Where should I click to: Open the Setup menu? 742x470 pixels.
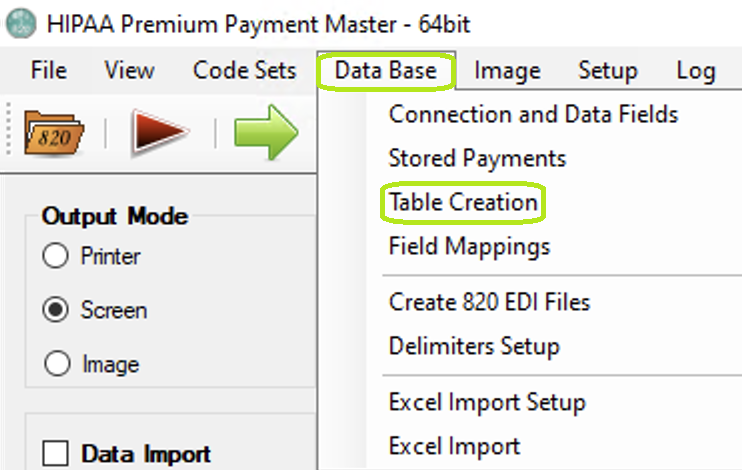[608, 71]
